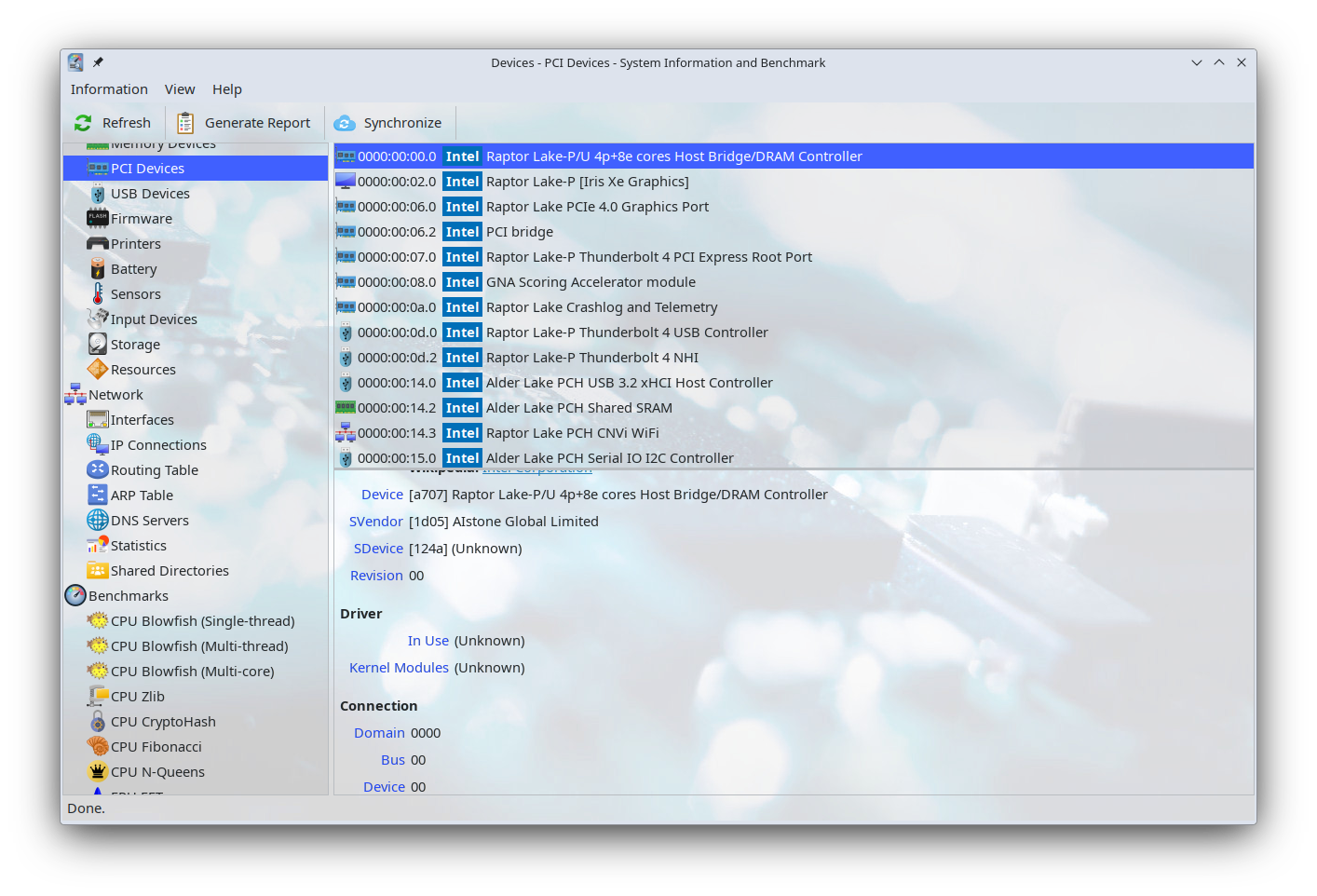The height and width of the screenshot is (896, 1317).
Task: Select the Sensors thermometer icon
Action: pos(98,294)
